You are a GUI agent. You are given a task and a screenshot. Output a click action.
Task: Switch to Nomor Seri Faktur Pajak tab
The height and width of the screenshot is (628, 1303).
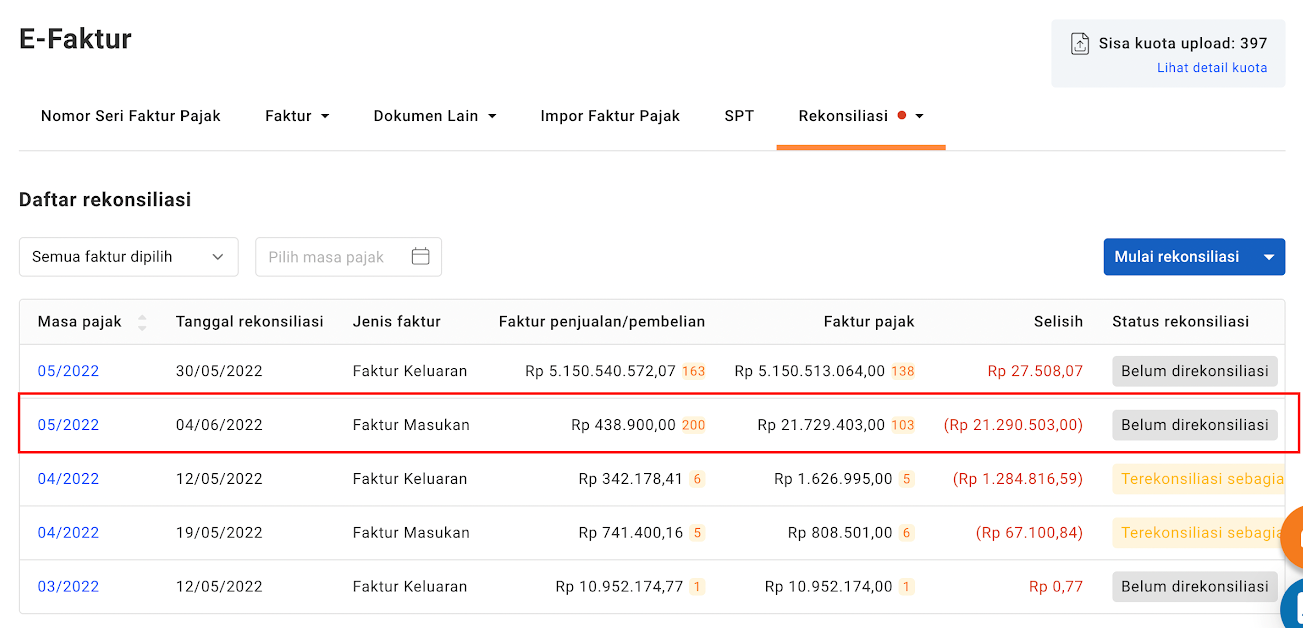(x=131, y=116)
